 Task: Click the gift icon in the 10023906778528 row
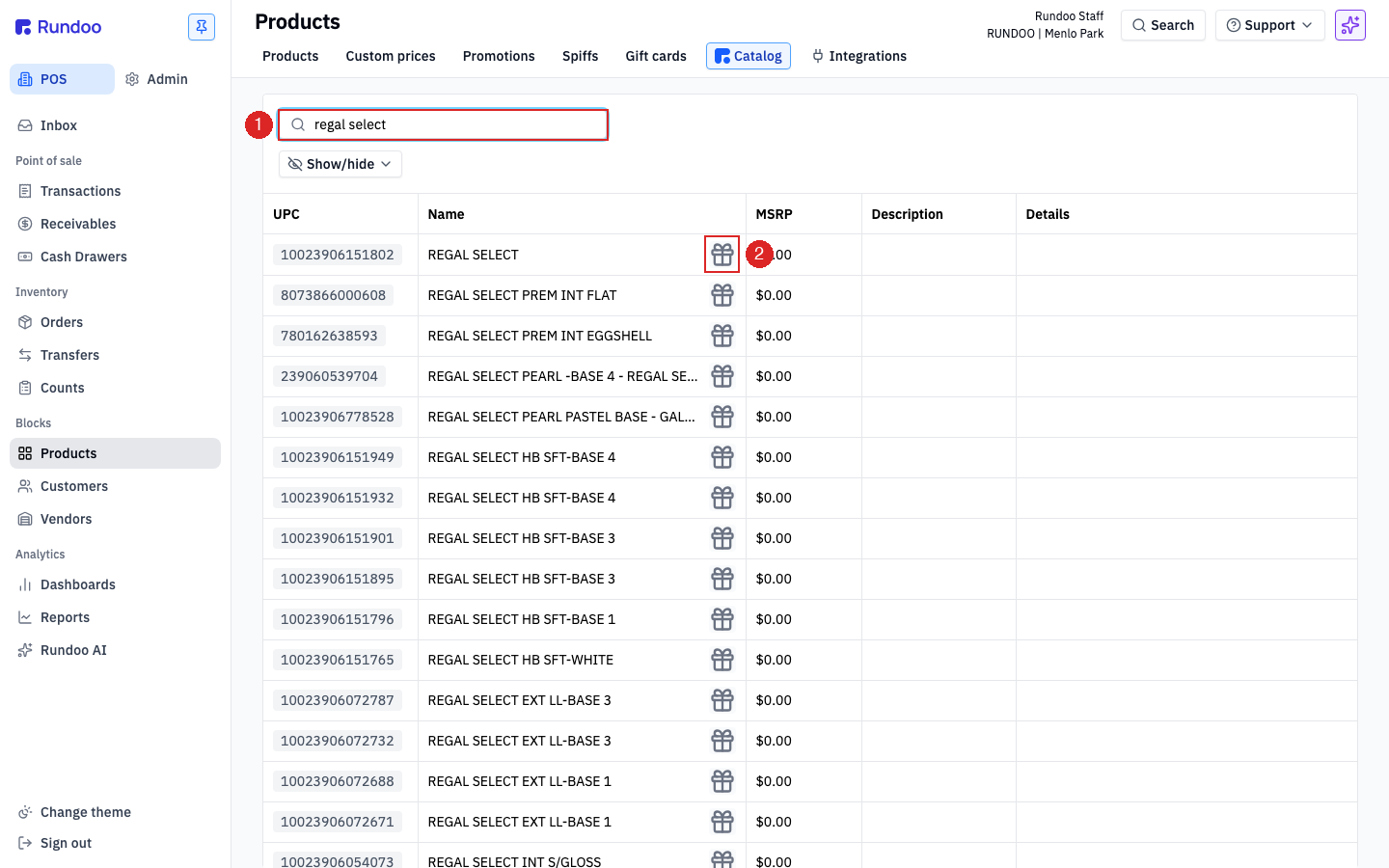point(722,417)
